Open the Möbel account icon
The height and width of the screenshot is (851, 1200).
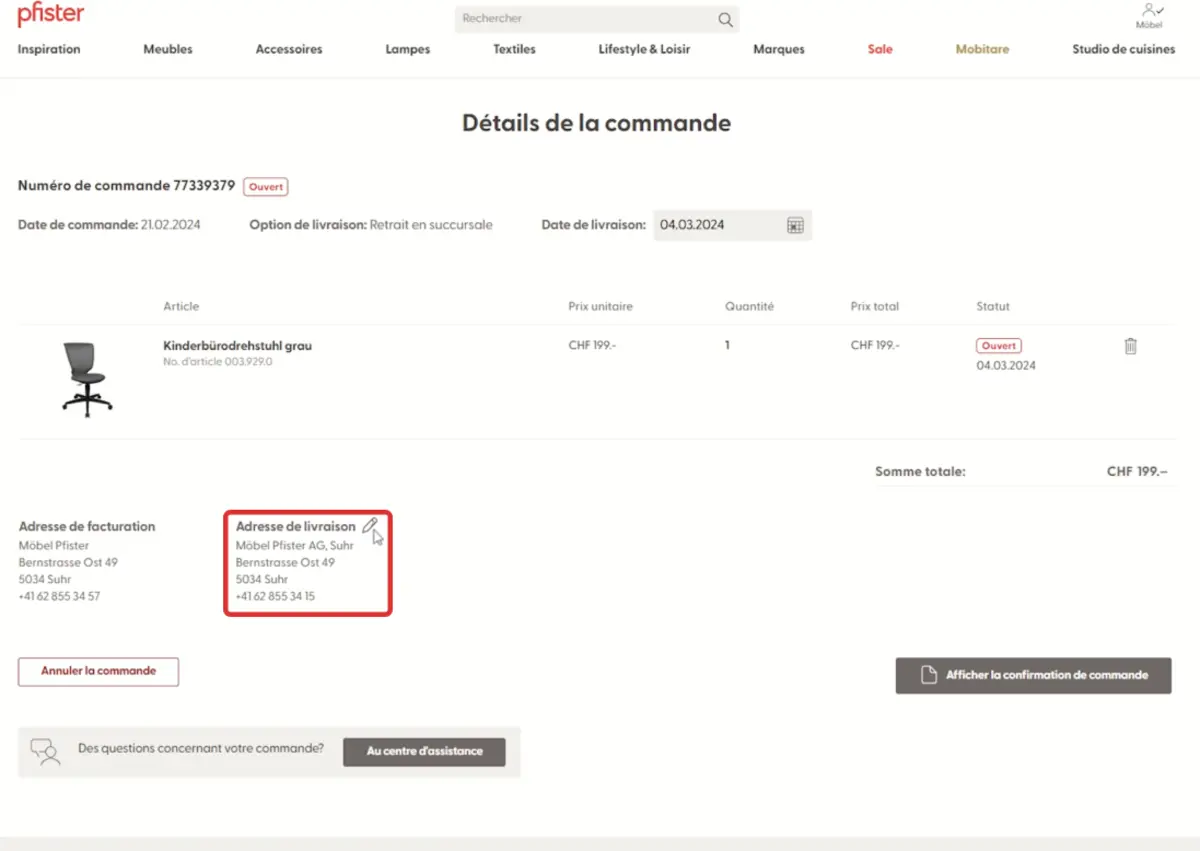point(1152,14)
